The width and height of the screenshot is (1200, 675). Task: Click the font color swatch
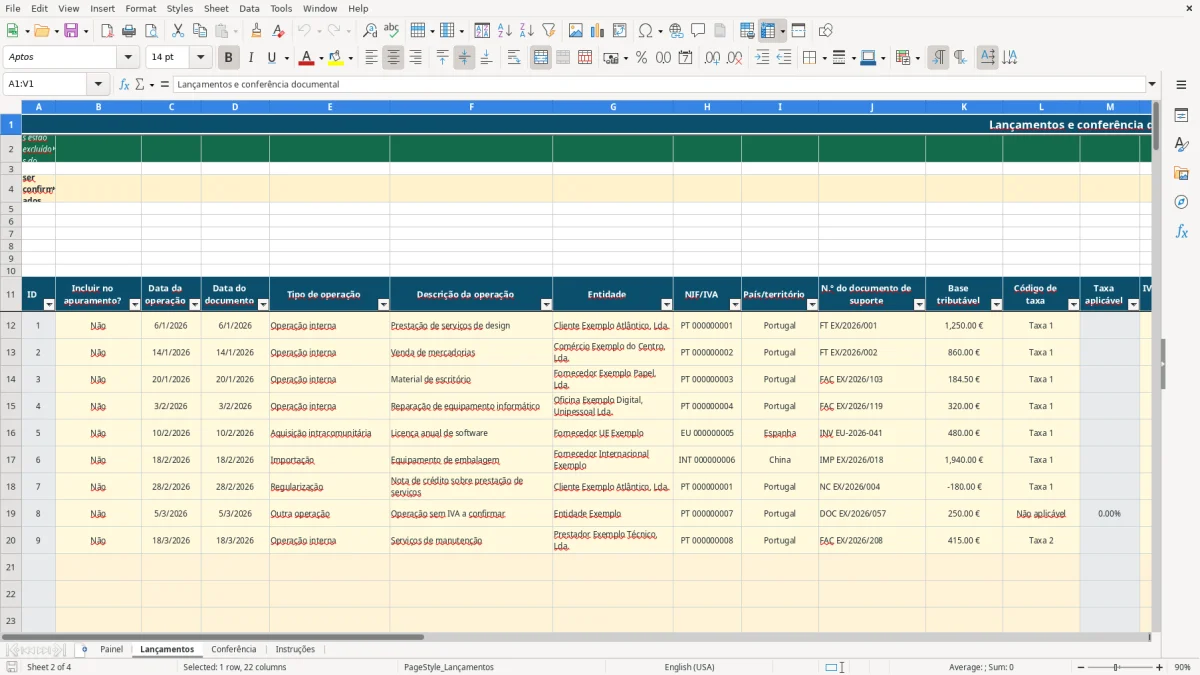(x=307, y=58)
